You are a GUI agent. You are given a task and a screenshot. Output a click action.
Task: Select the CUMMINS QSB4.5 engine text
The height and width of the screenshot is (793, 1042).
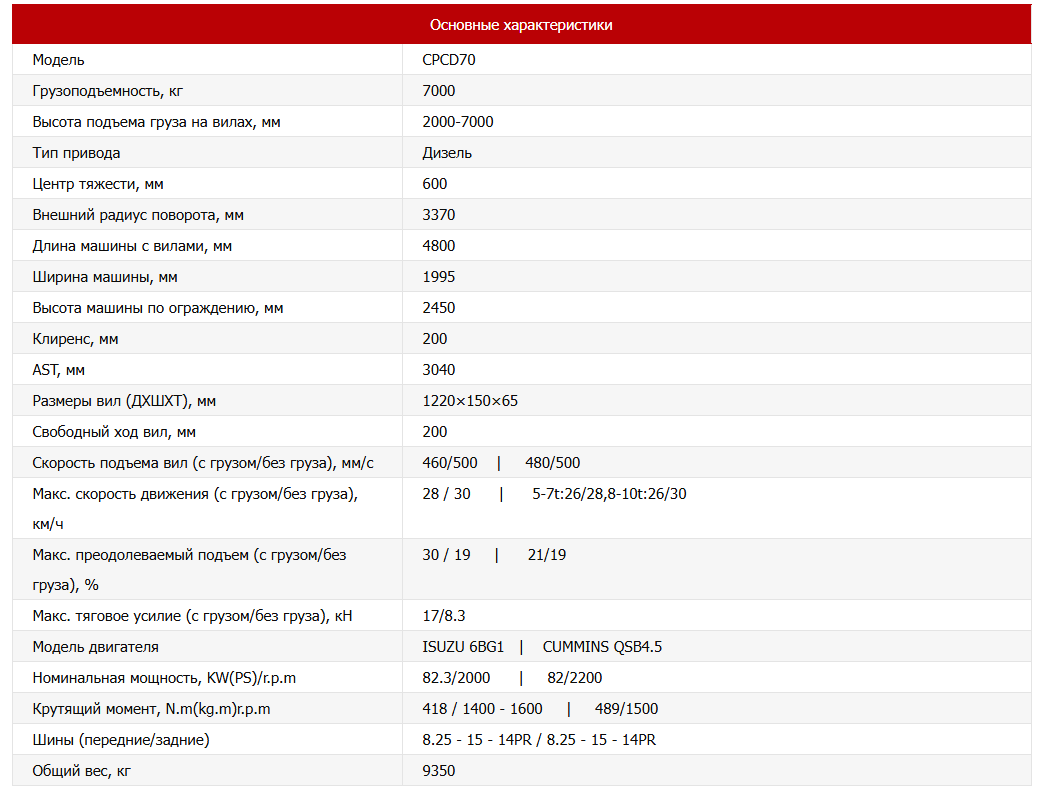point(602,647)
